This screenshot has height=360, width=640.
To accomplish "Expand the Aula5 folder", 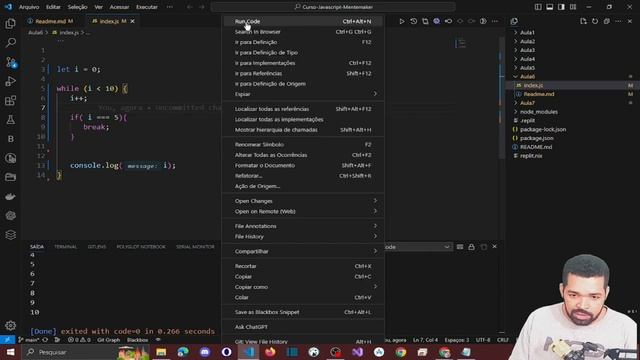I will [x=527, y=68].
